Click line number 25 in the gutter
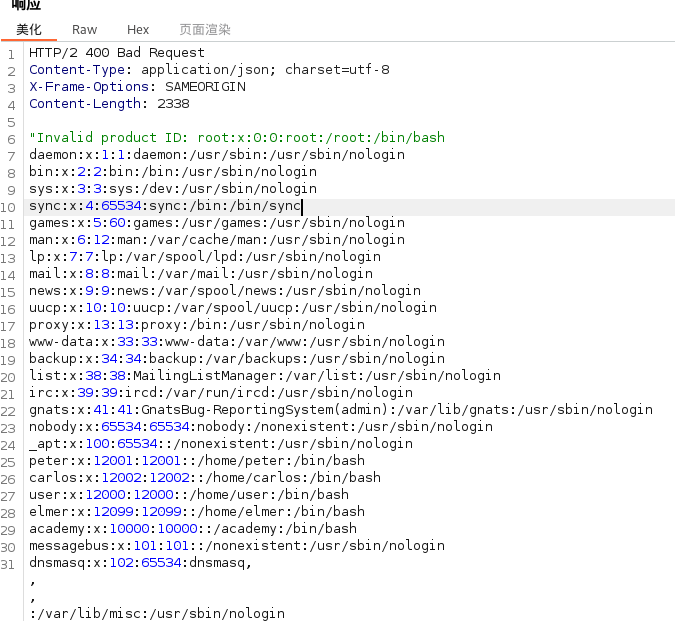675x621 pixels. pyautogui.click(x=8, y=462)
